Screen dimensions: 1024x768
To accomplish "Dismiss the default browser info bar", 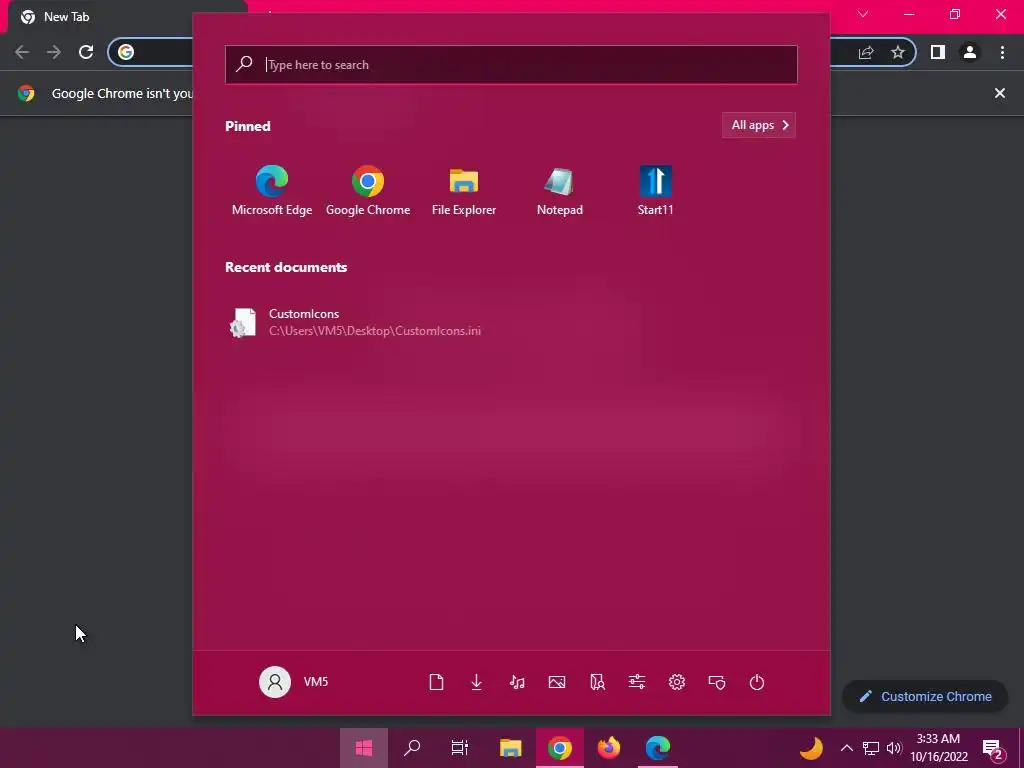I will (x=1000, y=93).
